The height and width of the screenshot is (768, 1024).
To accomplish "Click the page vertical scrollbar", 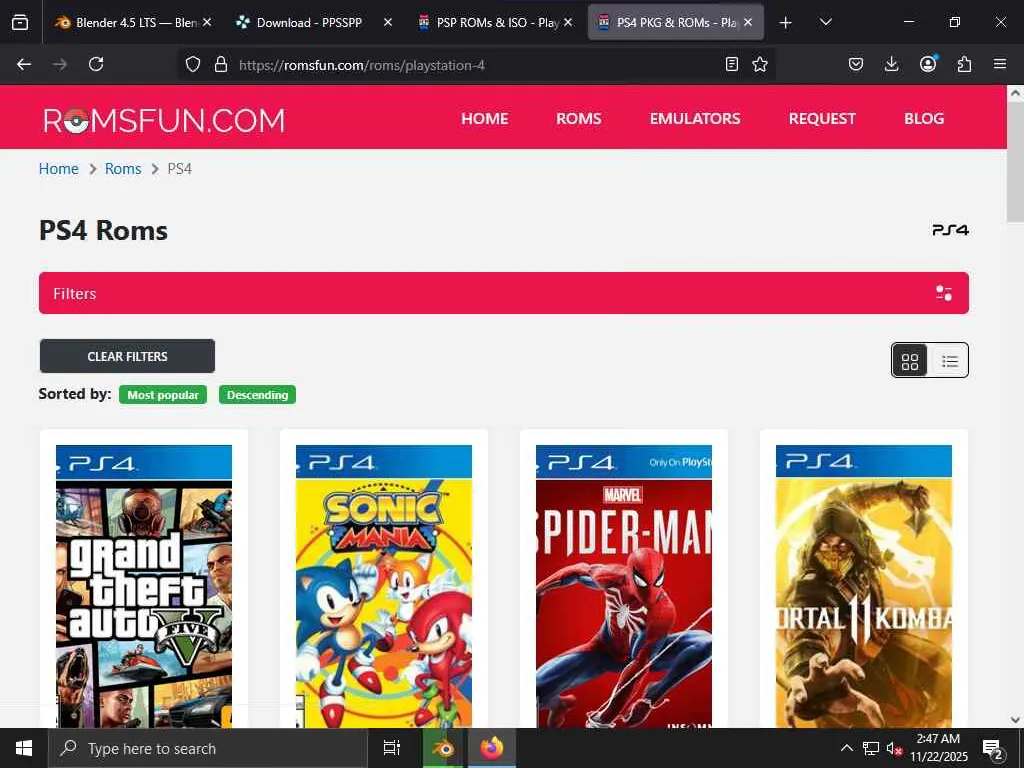I will 1015,163.
